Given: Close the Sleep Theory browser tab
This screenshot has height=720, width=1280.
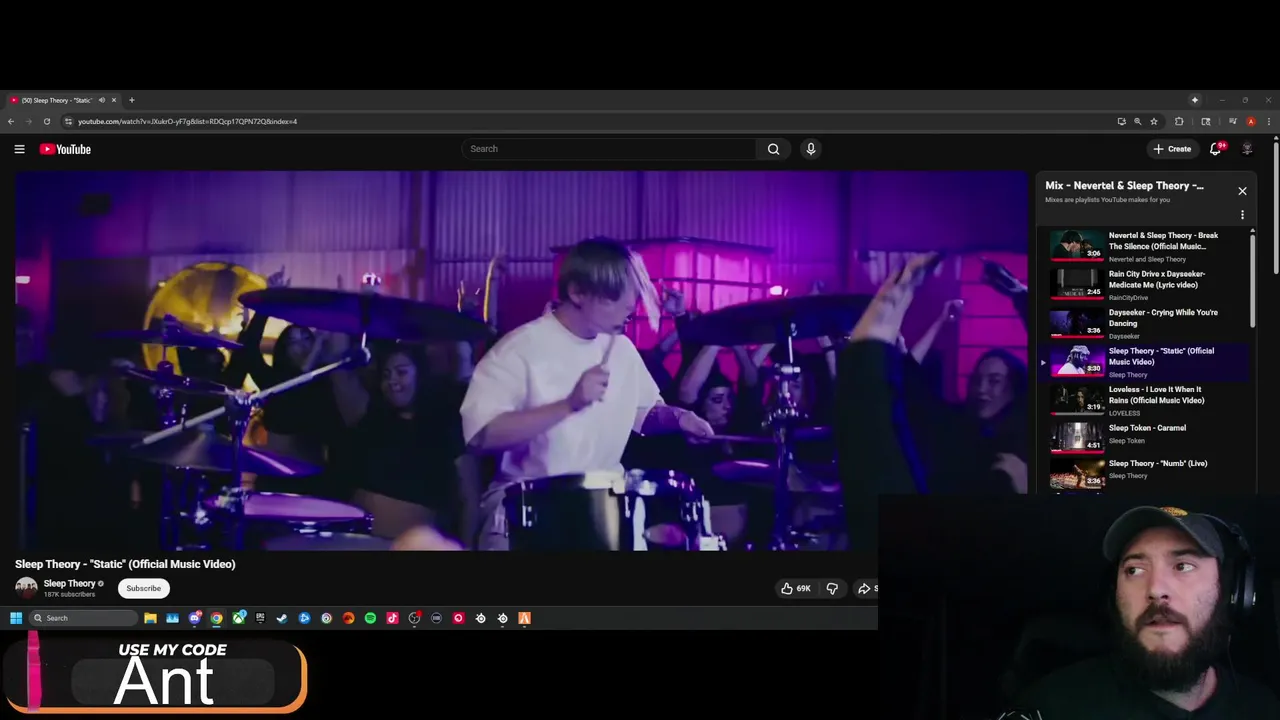Looking at the screenshot, I should point(114,100).
